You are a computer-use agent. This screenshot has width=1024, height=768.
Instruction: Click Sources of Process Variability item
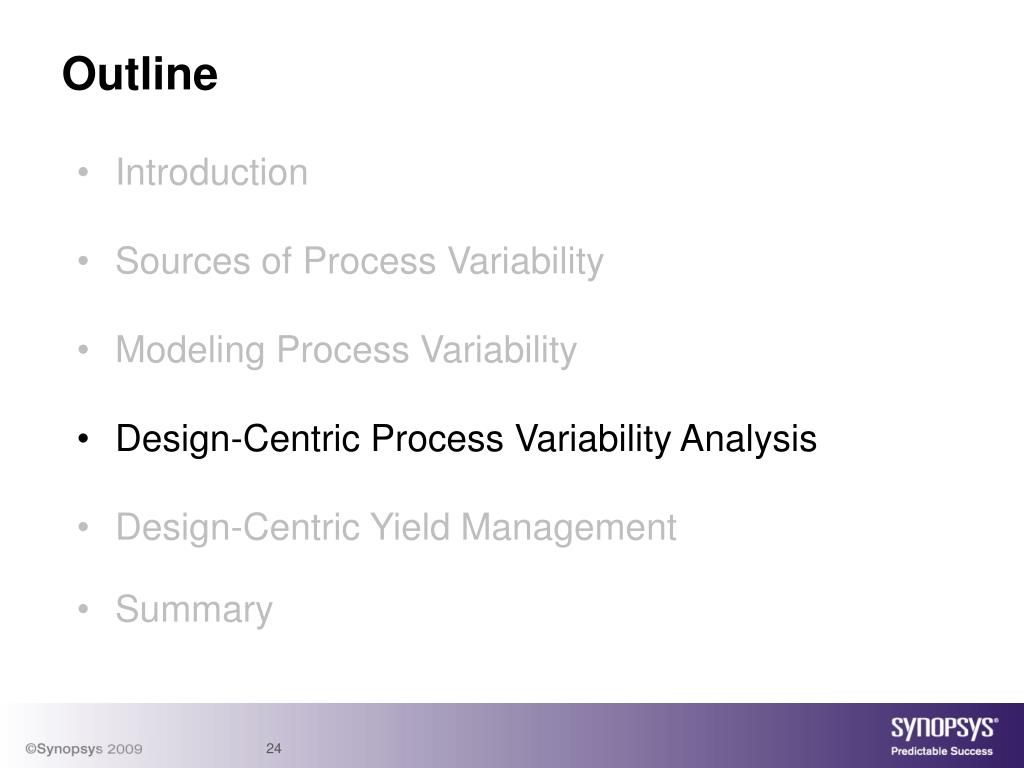coord(359,262)
